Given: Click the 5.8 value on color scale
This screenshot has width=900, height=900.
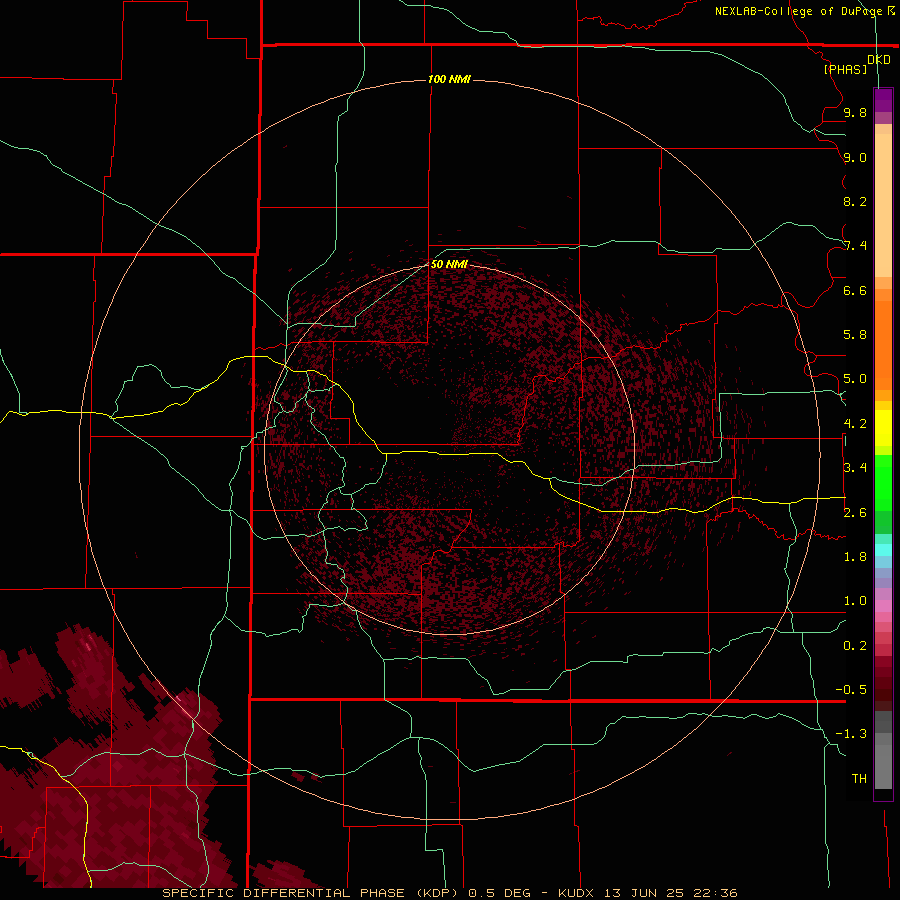Looking at the screenshot, I should 855,334.
